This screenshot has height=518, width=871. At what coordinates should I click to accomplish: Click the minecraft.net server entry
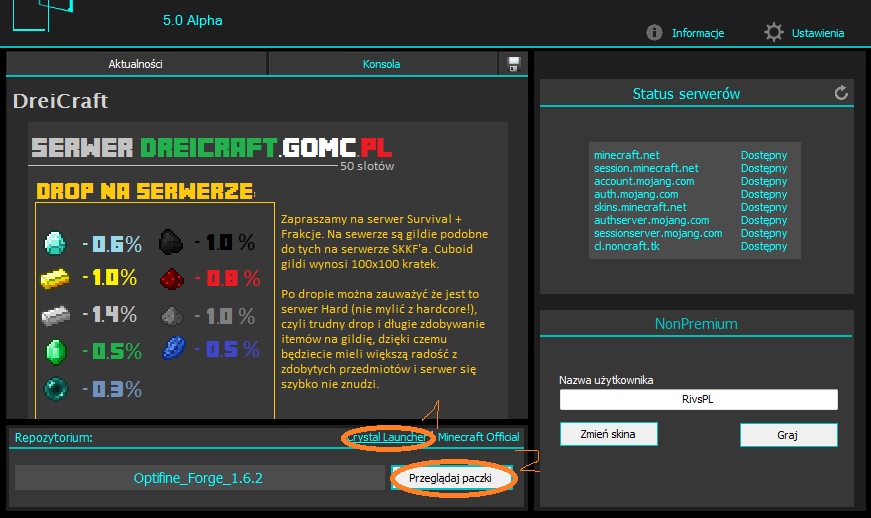point(627,155)
